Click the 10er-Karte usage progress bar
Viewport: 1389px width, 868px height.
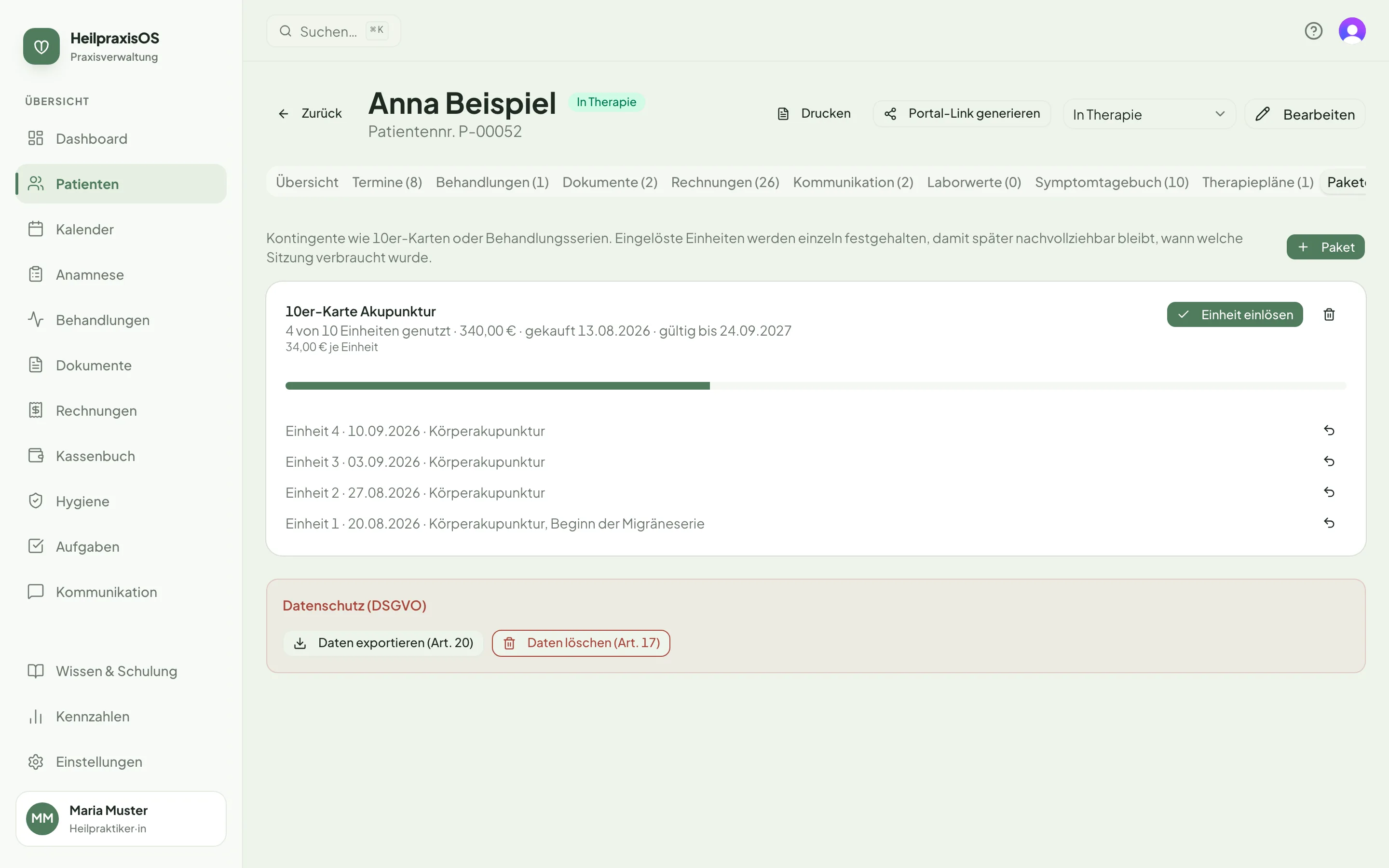pos(816,386)
